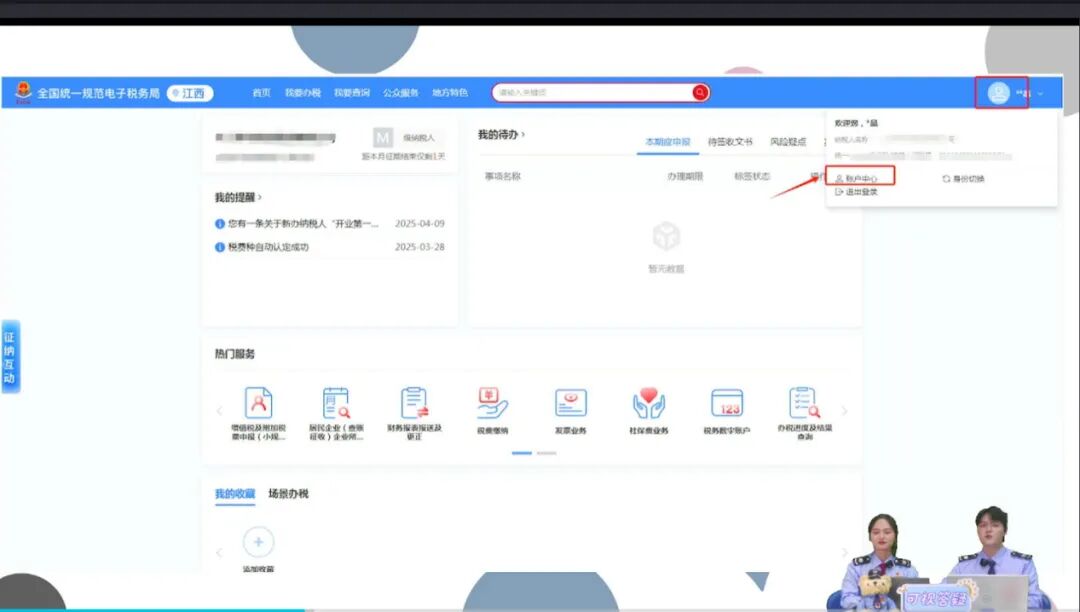The height and width of the screenshot is (612, 1080).
Task: Open the 税务数字账户 service icon
Action: pos(727,403)
